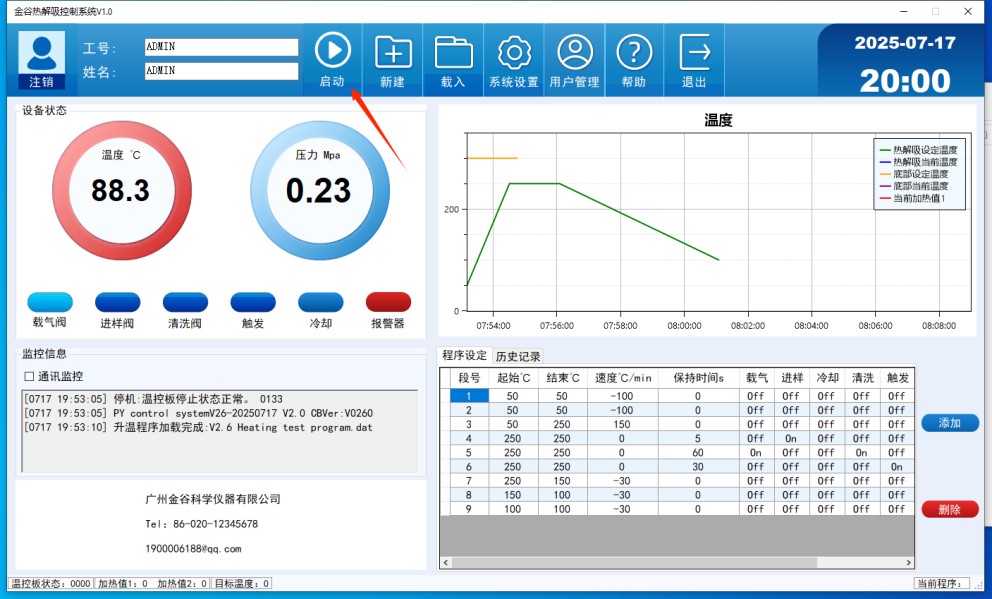Click the 帮助 help icon

click(634, 52)
